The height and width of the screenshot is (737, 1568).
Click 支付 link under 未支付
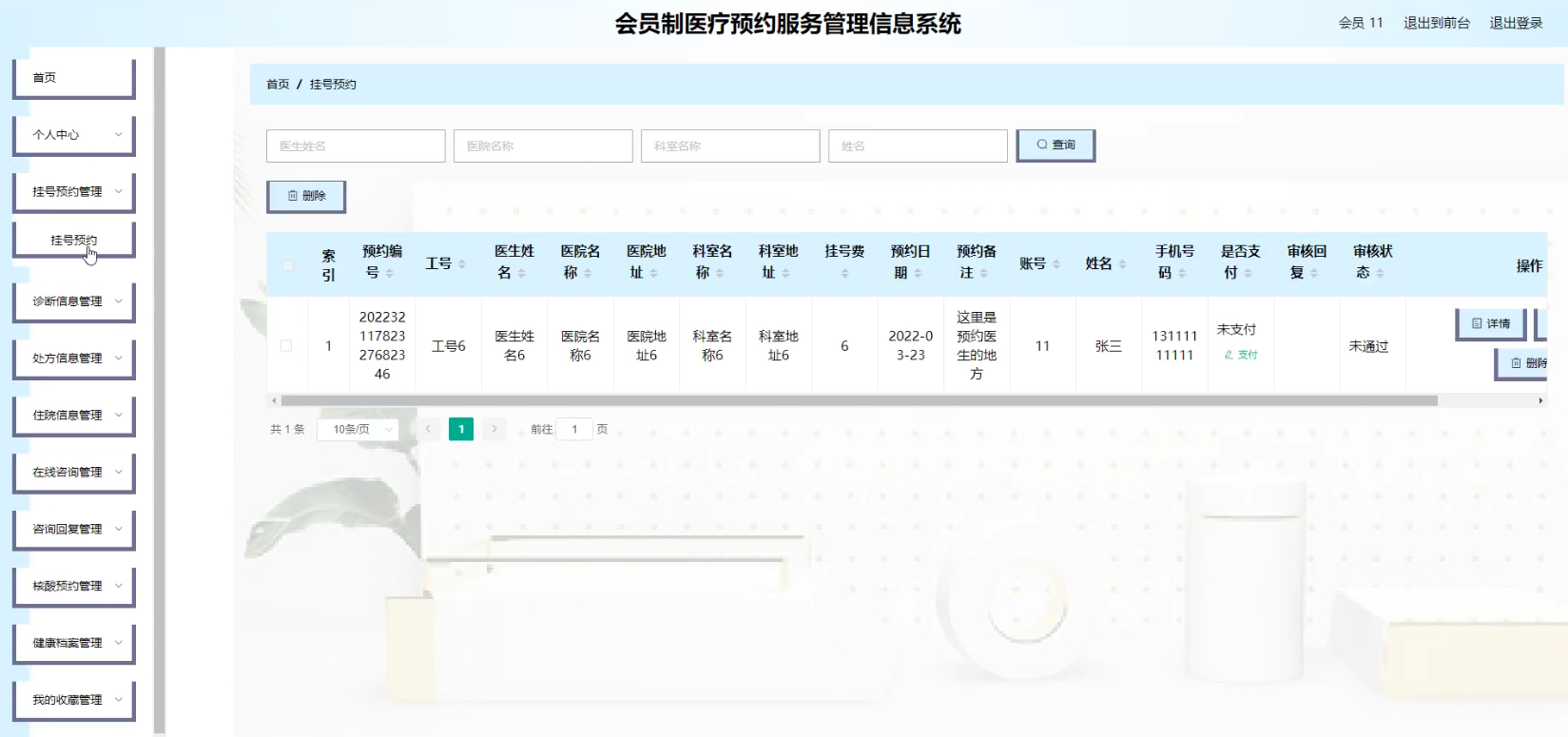click(x=1241, y=355)
